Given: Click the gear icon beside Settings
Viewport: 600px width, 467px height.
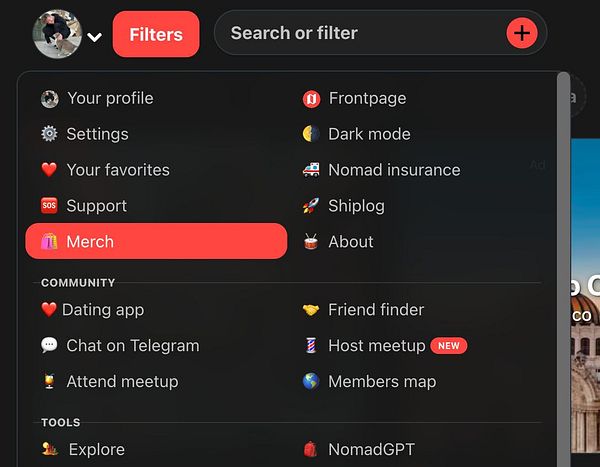Looking at the screenshot, I should [x=49, y=134].
